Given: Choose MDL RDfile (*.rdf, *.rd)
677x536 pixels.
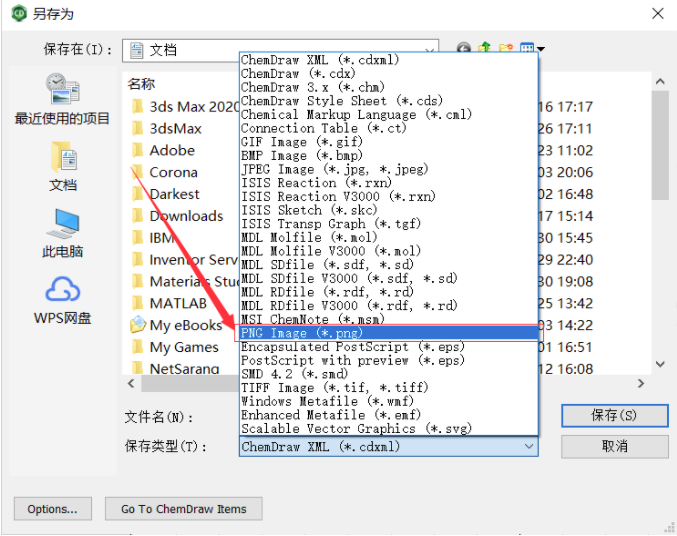Looking at the screenshot, I should pos(389,292).
